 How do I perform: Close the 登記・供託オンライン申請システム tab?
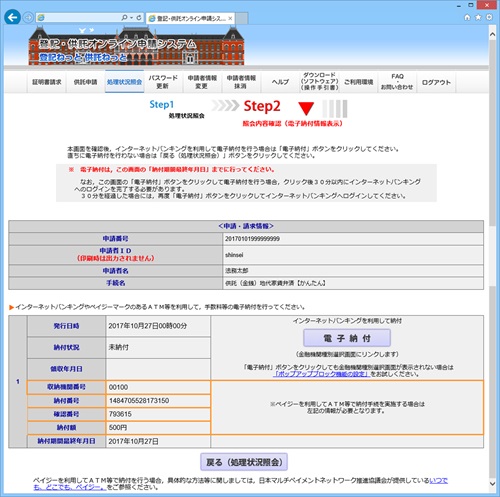tap(230, 18)
